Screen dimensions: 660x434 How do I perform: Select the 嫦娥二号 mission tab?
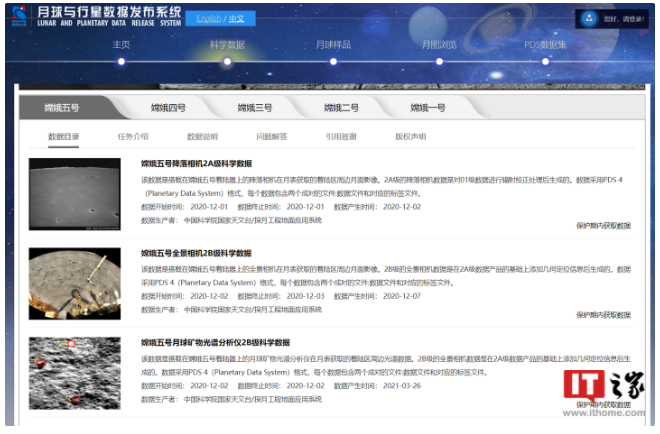pos(341,107)
